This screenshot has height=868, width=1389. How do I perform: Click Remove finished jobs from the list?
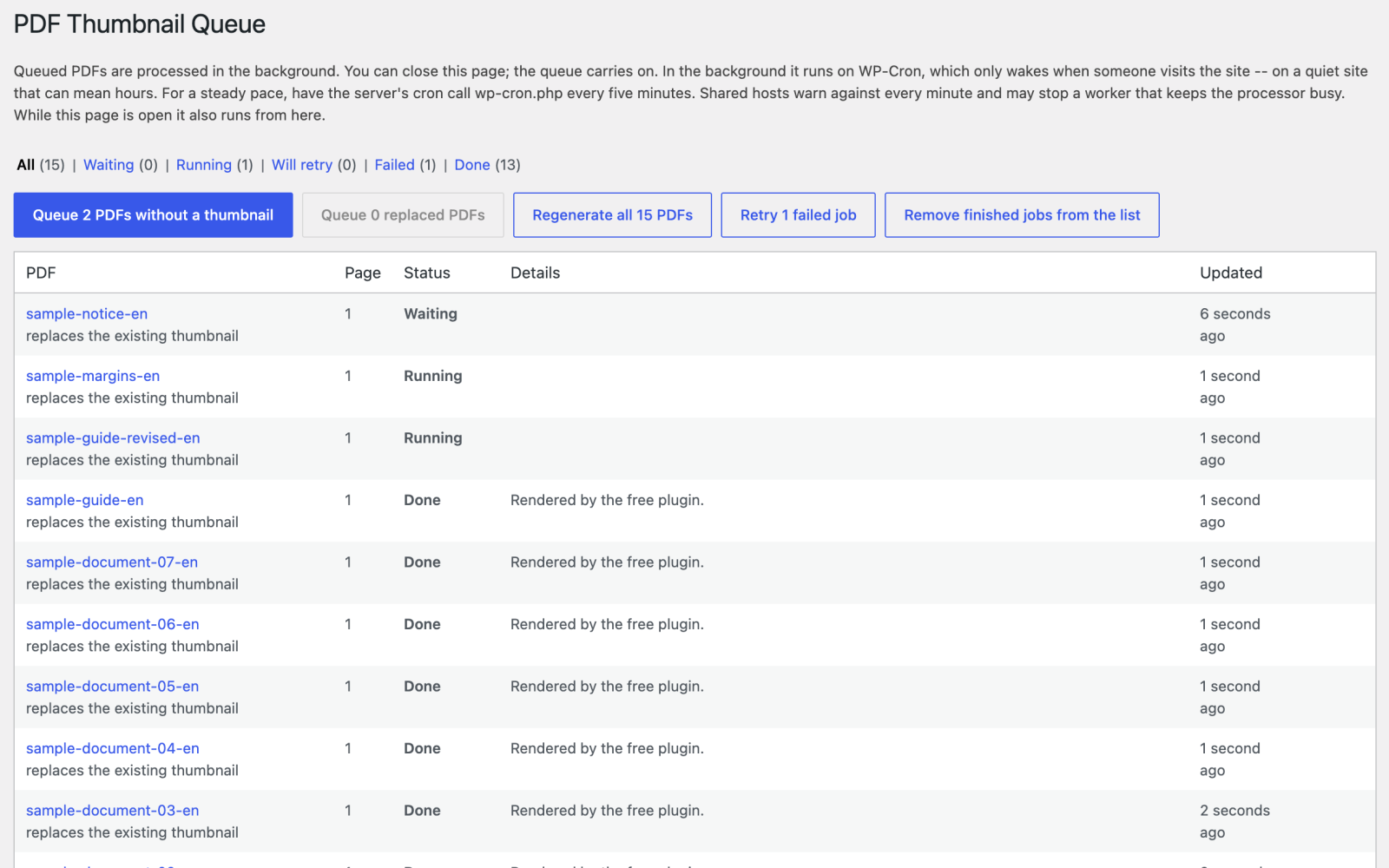tap(1022, 215)
